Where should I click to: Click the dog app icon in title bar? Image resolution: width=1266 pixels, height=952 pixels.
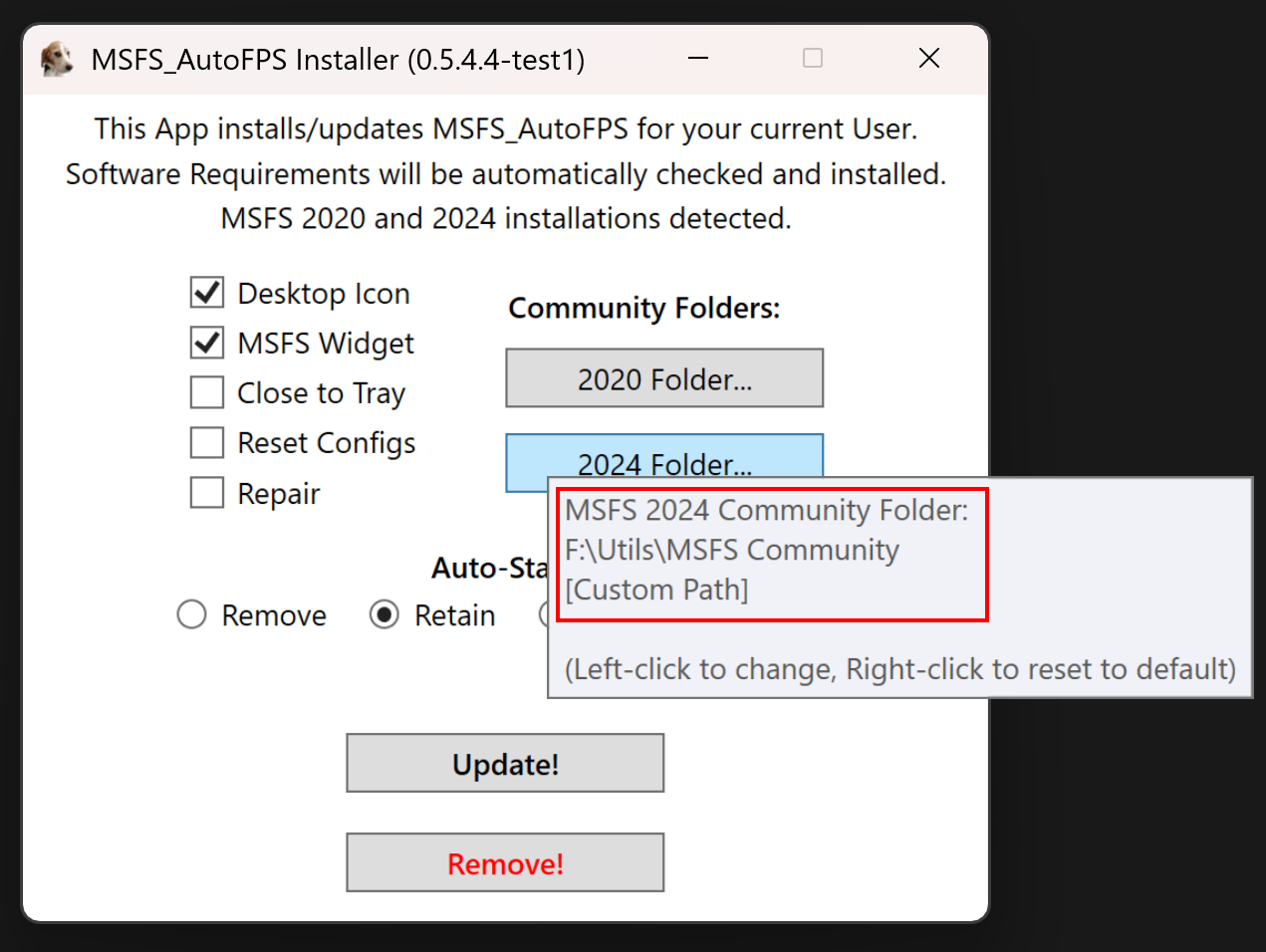pos(57,59)
